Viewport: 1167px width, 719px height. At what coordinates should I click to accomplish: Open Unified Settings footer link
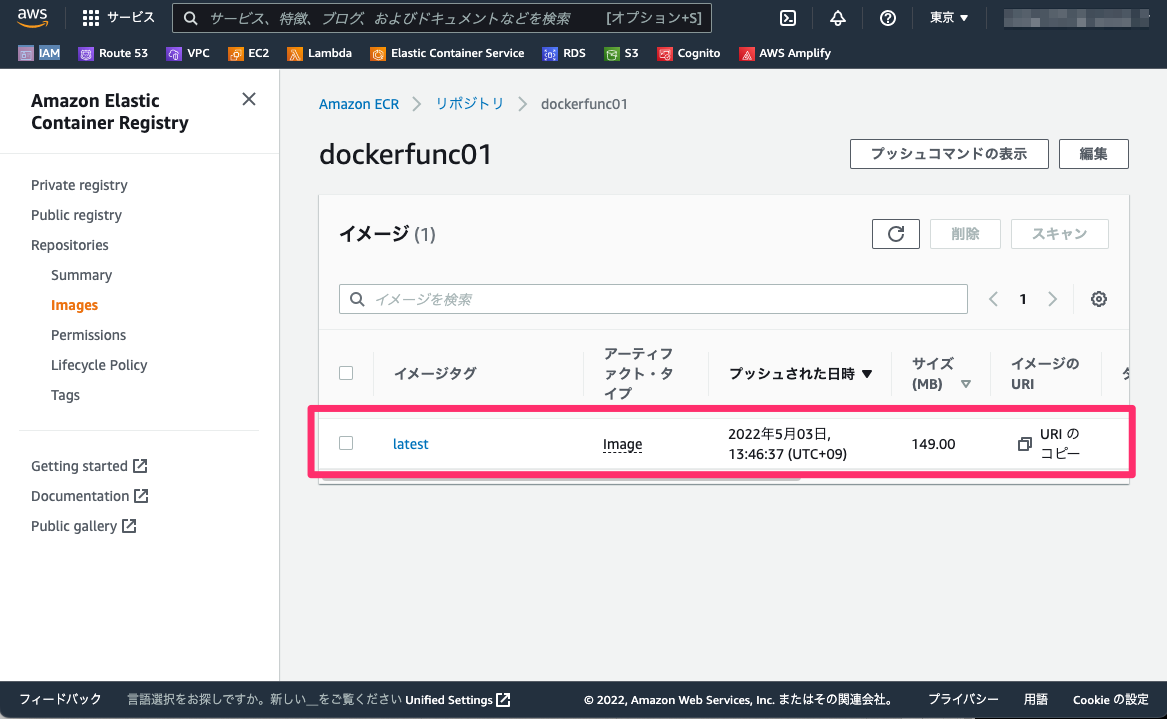click(458, 700)
